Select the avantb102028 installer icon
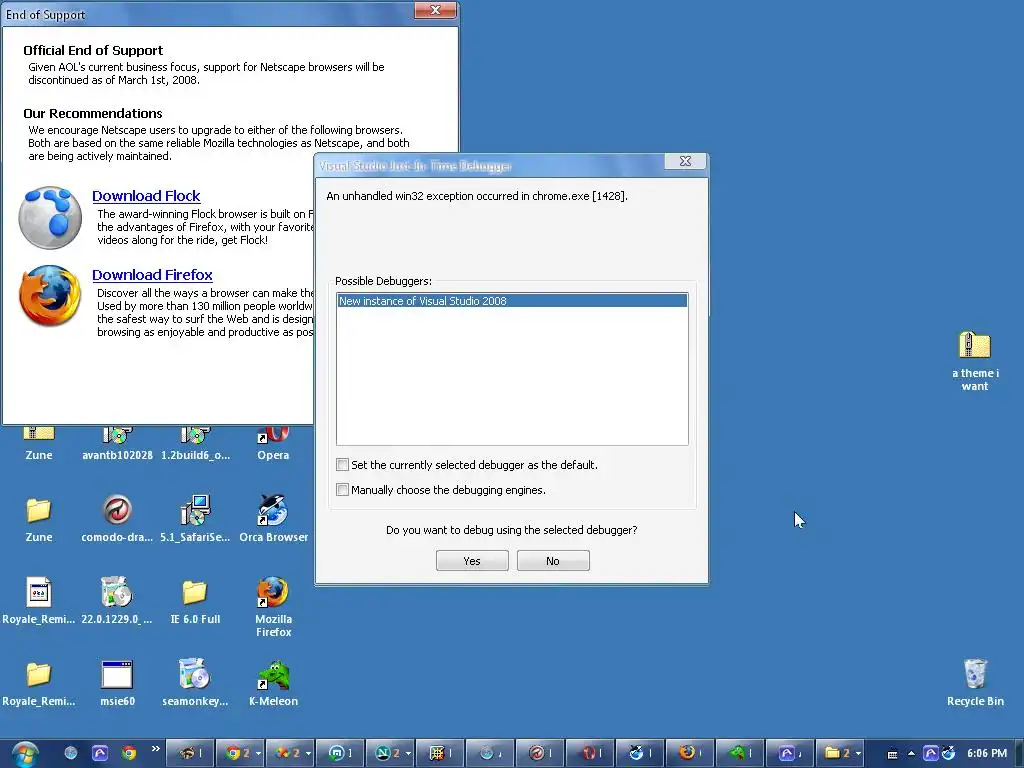 pyautogui.click(x=118, y=444)
